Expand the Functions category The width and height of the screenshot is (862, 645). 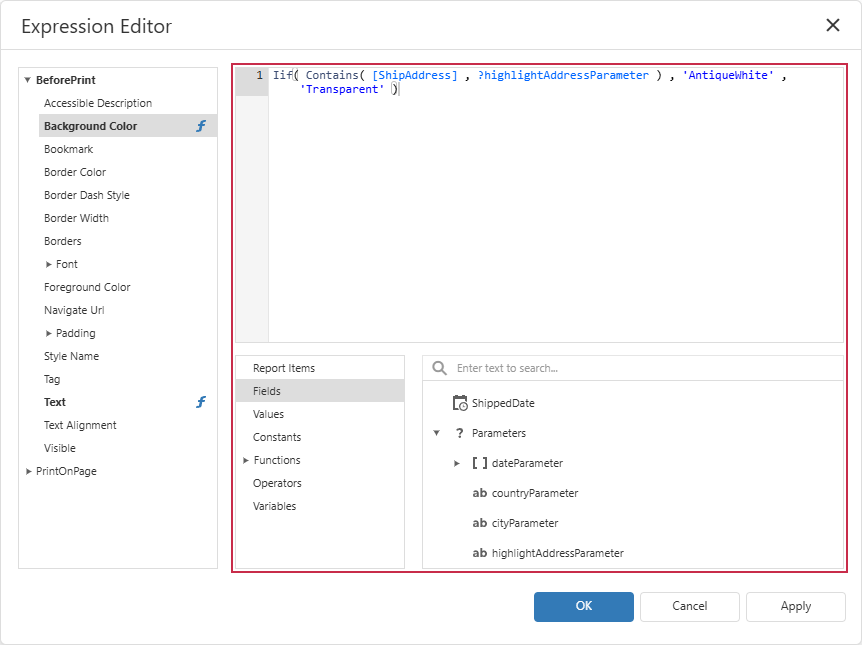pos(246,460)
